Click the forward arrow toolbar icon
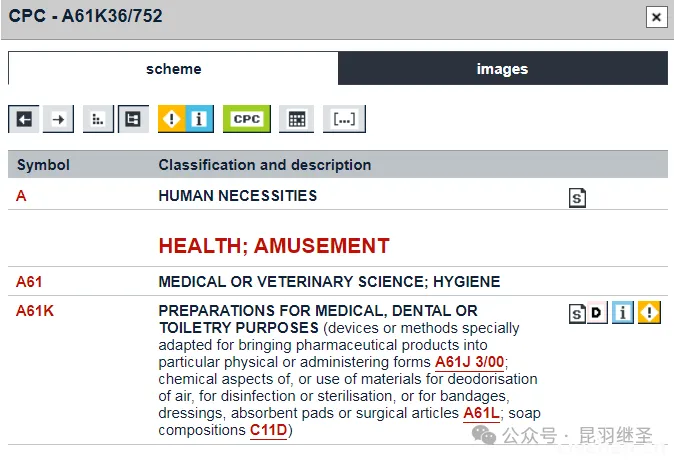674x462 pixels. click(59, 119)
